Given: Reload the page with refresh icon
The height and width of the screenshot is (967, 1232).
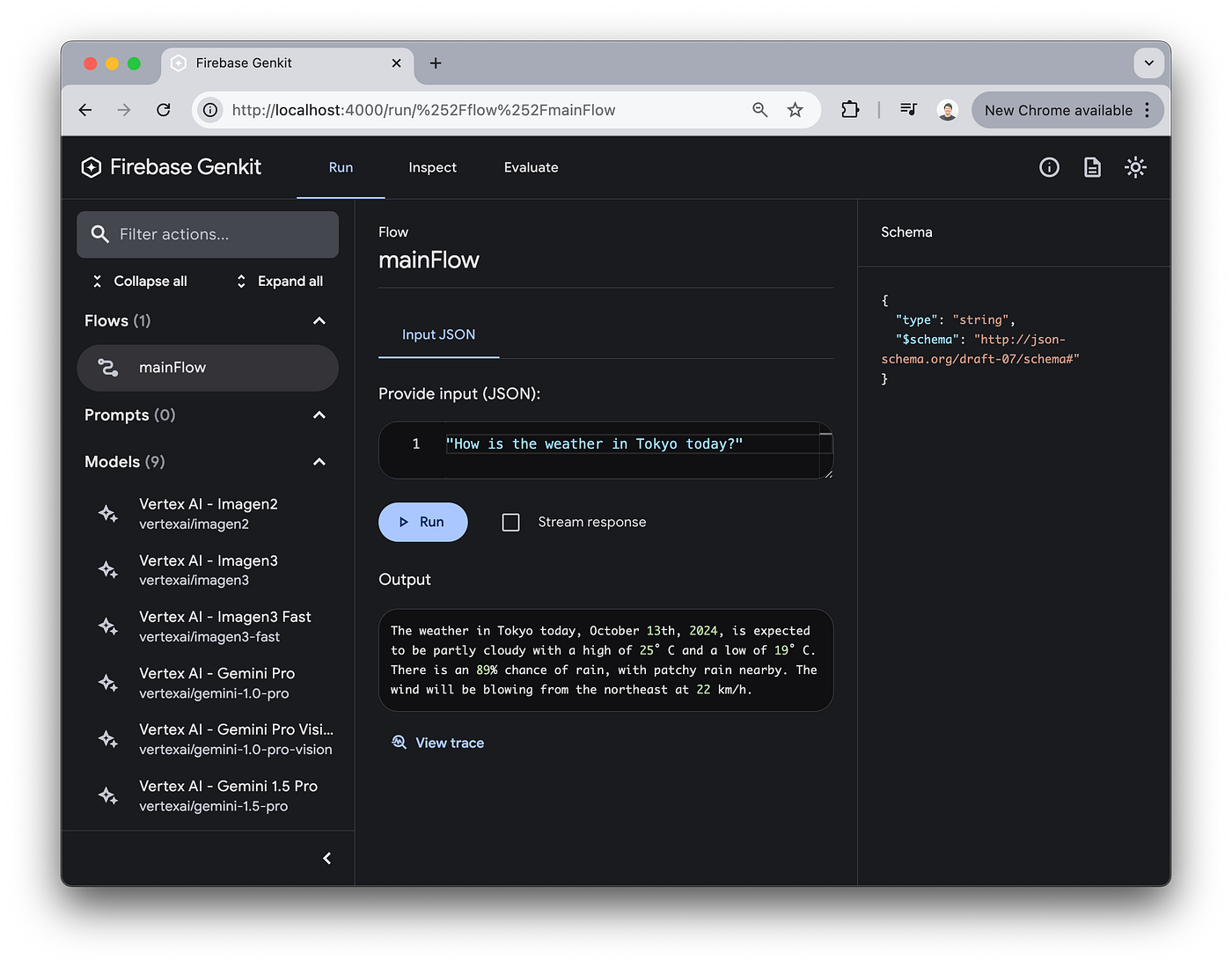Looking at the screenshot, I should [x=164, y=110].
